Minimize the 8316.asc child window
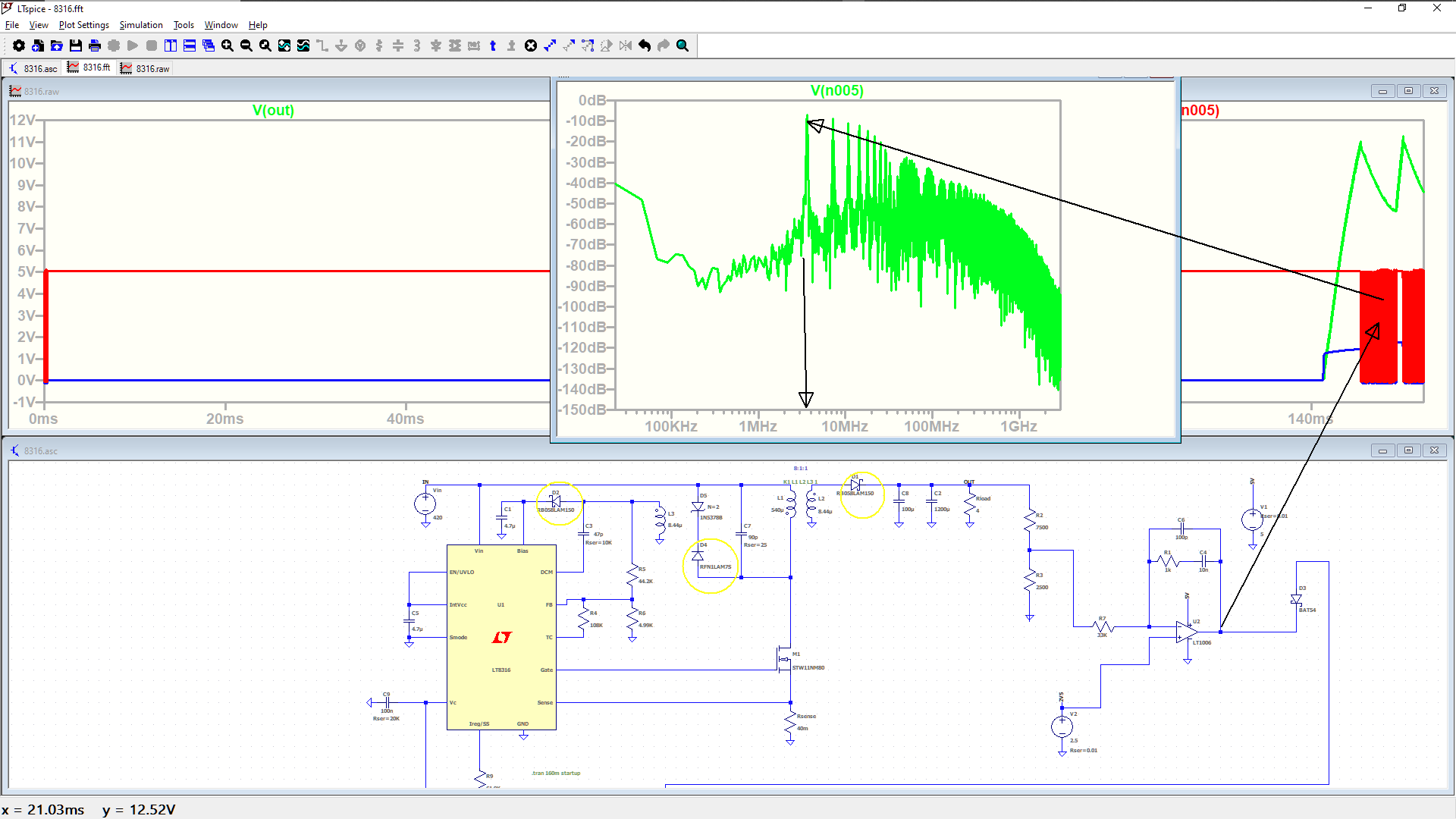The width and height of the screenshot is (1456, 819). click(1382, 450)
